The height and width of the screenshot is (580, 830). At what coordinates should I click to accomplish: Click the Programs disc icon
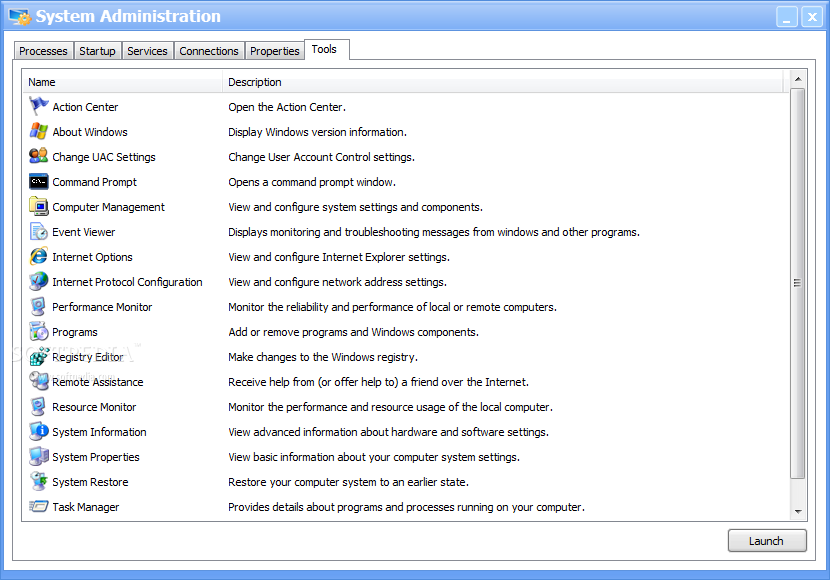39,331
